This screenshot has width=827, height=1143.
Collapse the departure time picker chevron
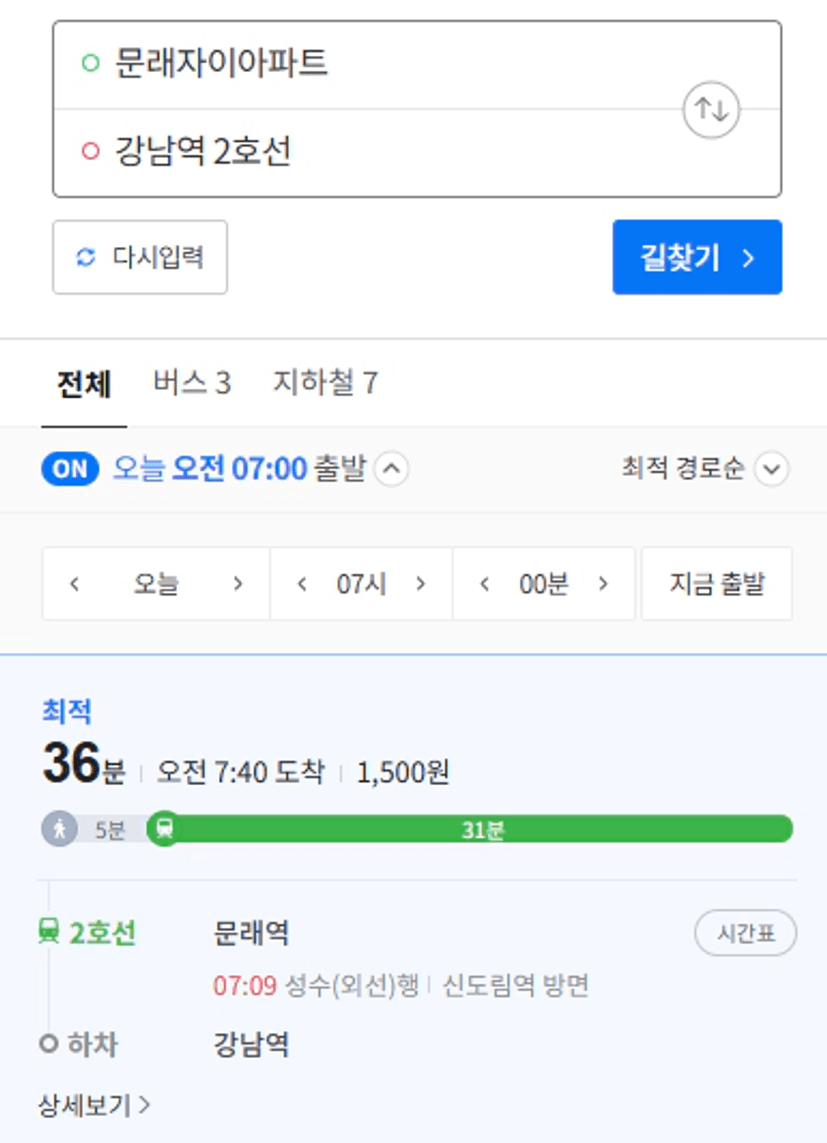[391, 469]
